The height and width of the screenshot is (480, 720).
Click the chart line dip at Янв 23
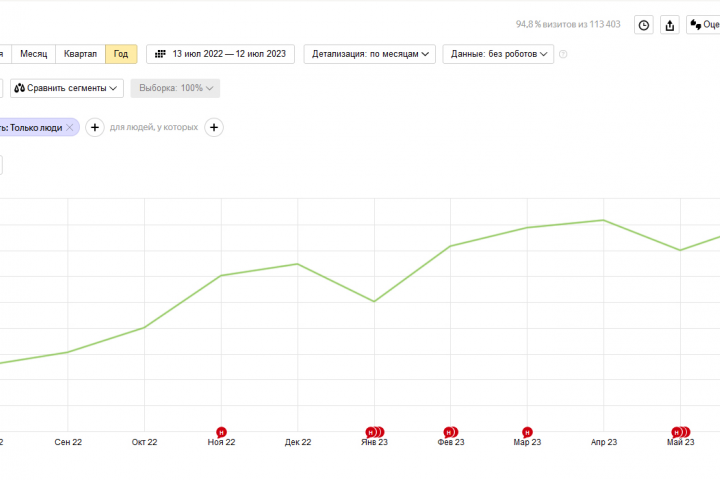374,301
